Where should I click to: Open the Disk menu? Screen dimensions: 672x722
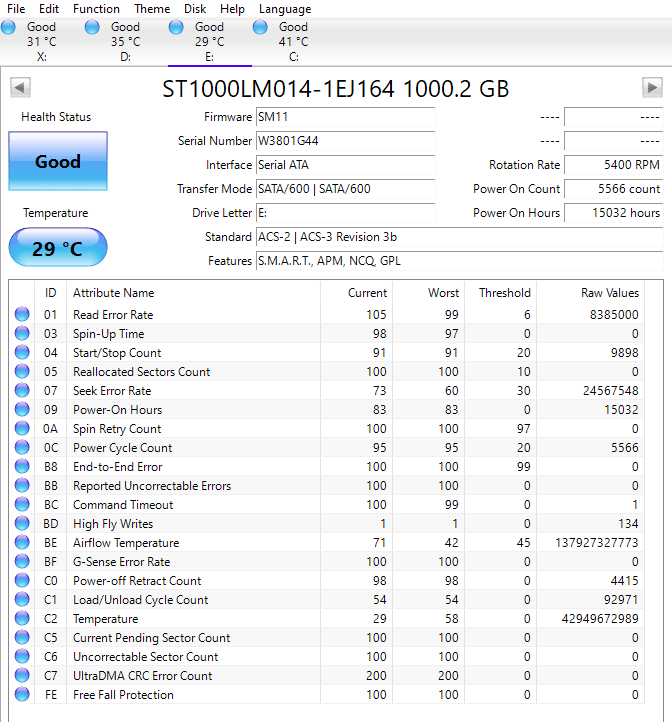pos(195,9)
